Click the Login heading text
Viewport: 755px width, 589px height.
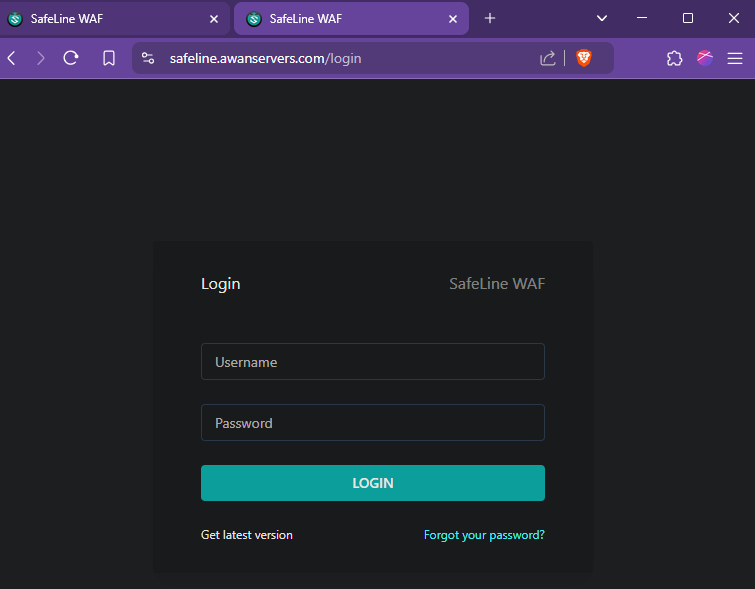tap(221, 284)
